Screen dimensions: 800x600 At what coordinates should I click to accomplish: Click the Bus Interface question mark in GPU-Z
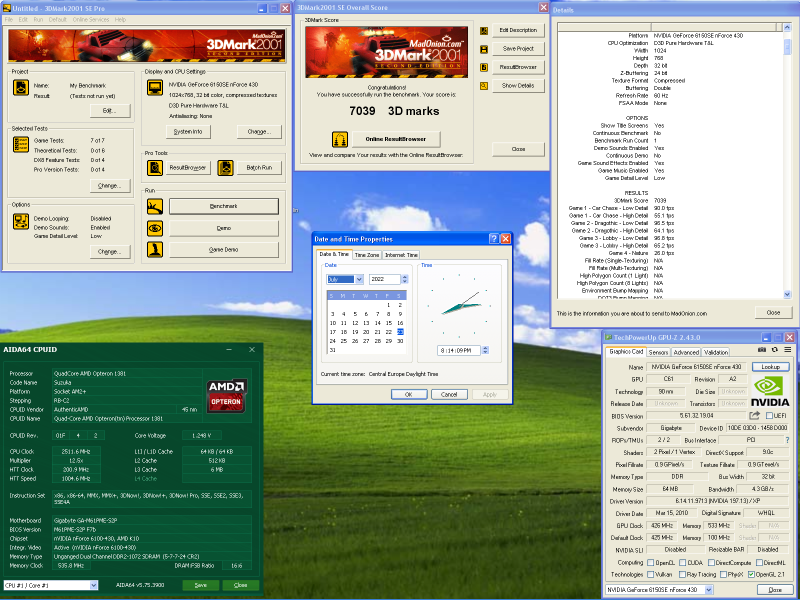click(x=787, y=440)
